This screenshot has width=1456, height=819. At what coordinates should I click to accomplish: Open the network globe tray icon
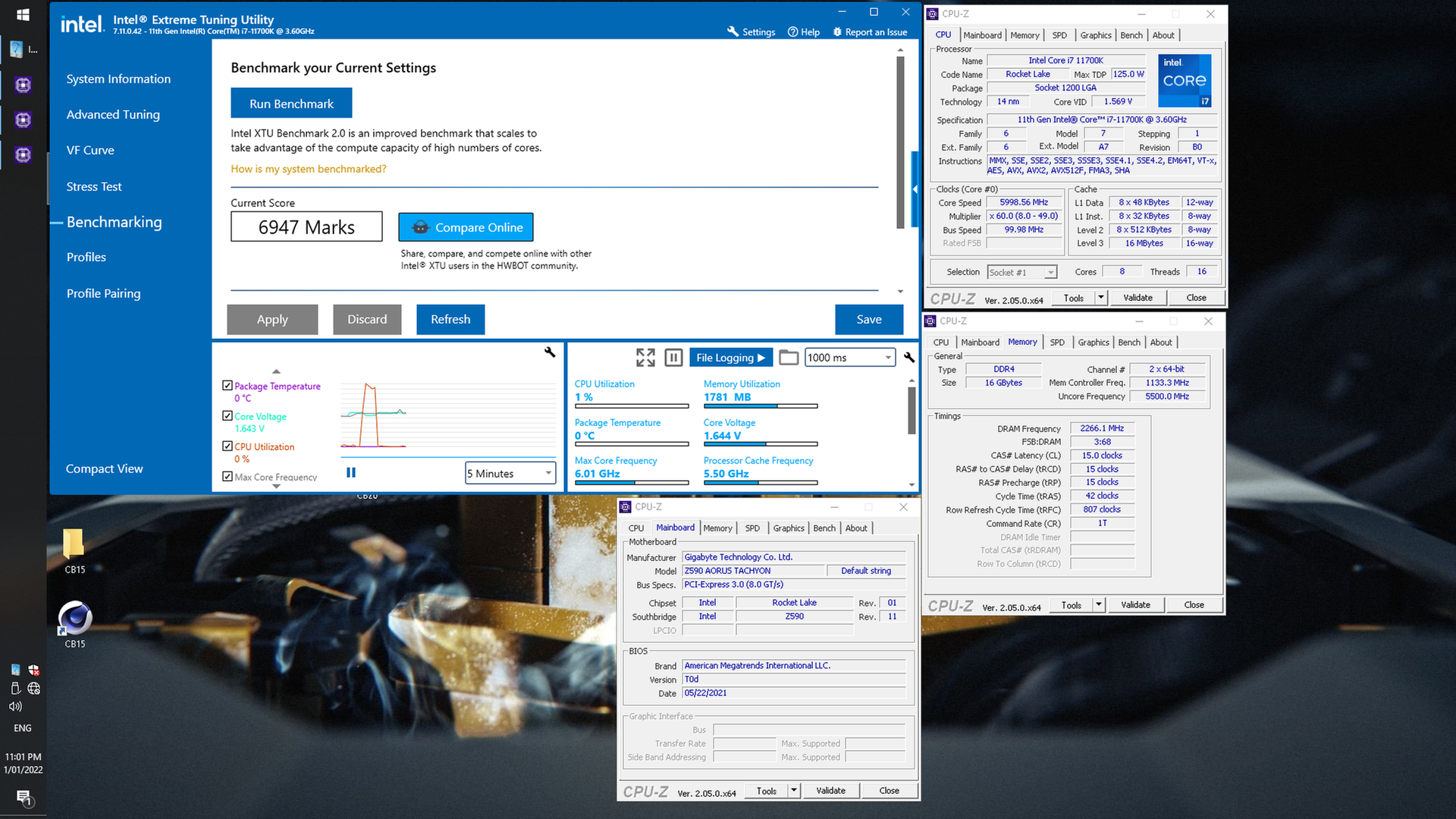click(33, 689)
